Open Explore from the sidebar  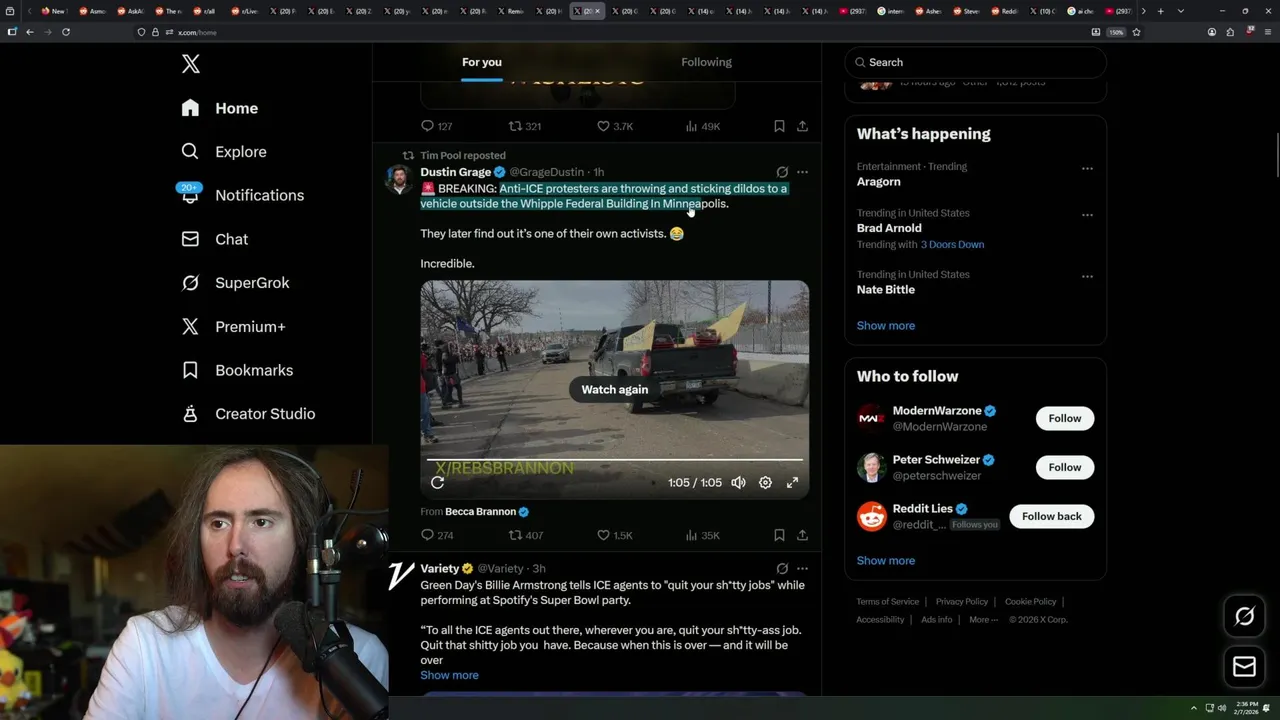(224, 152)
